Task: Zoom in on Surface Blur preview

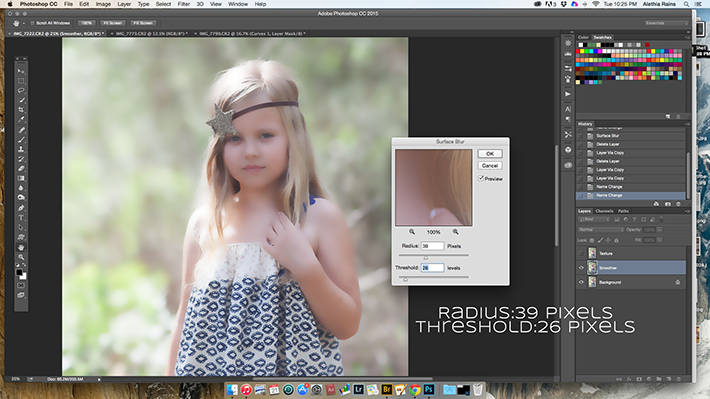Action: (x=456, y=231)
